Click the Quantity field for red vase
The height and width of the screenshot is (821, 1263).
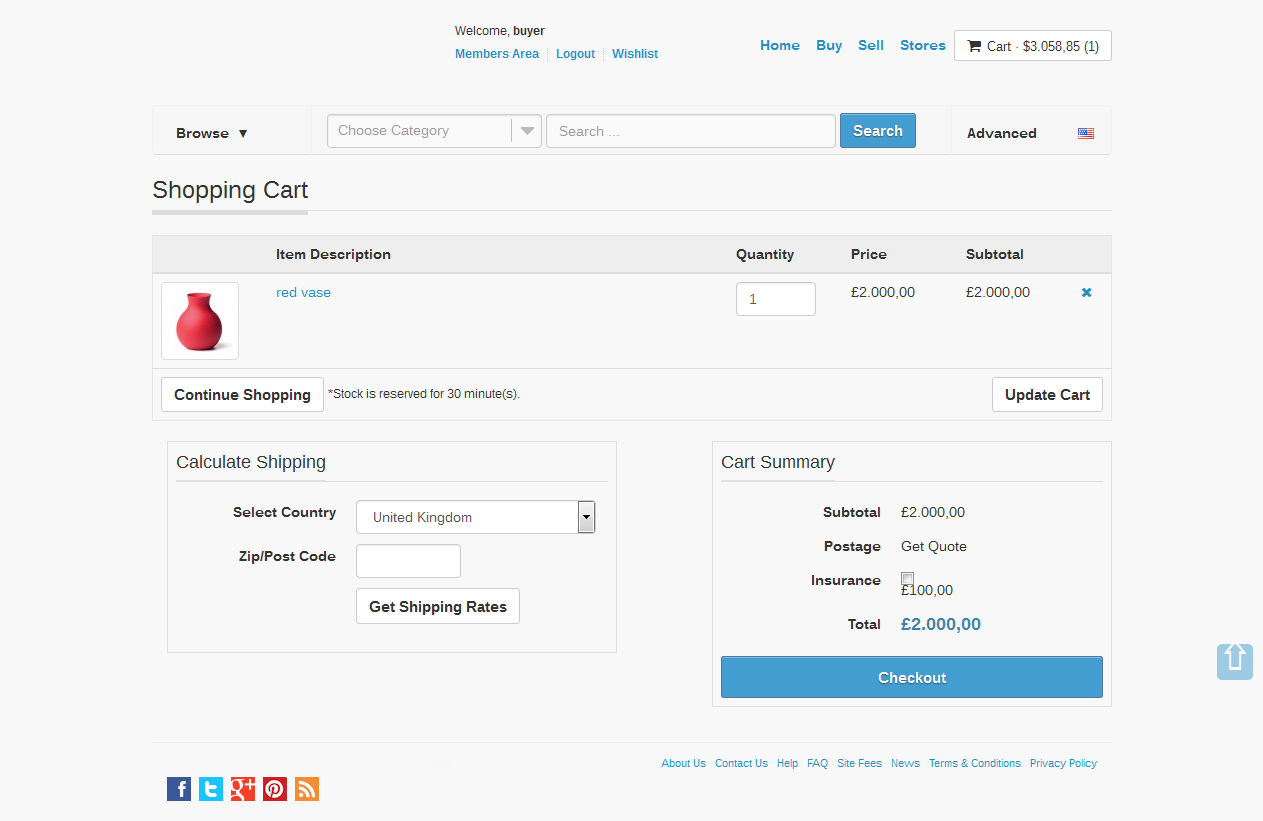point(775,299)
